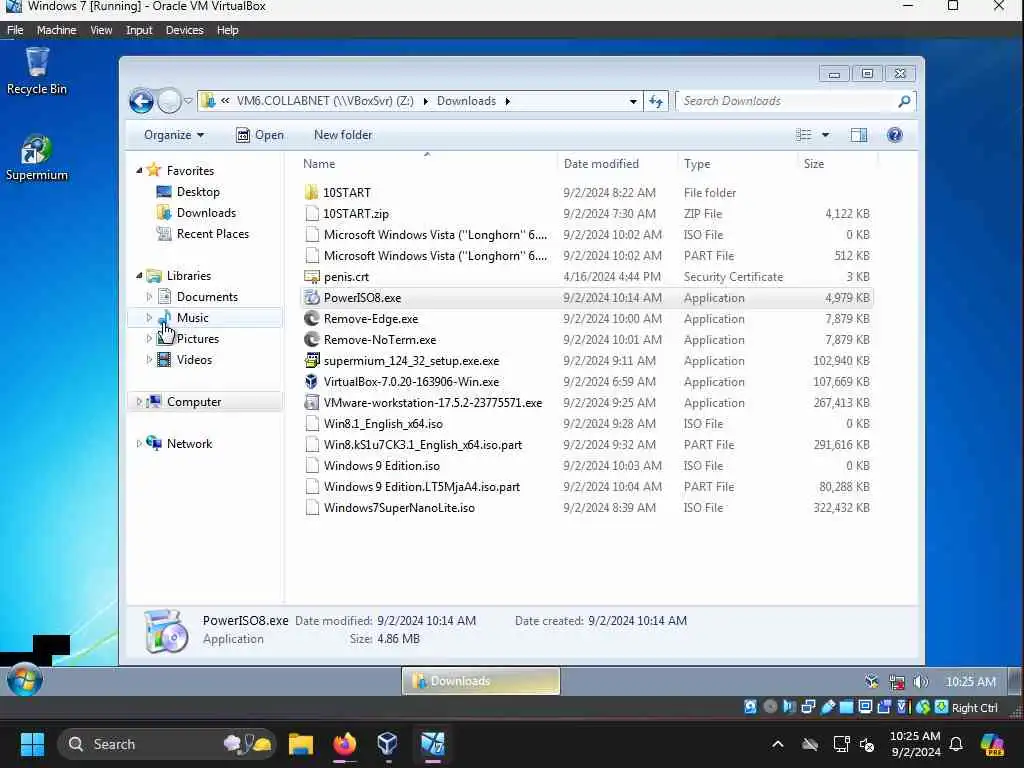Click the Downloads breadcrumb in address bar
The image size is (1024, 768).
click(466, 101)
